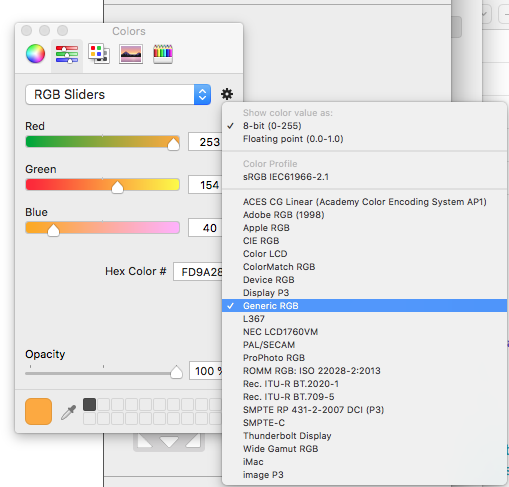This screenshot has height=487, width=509.
Task: Click the Opacity slider handle
Action: 176,372
